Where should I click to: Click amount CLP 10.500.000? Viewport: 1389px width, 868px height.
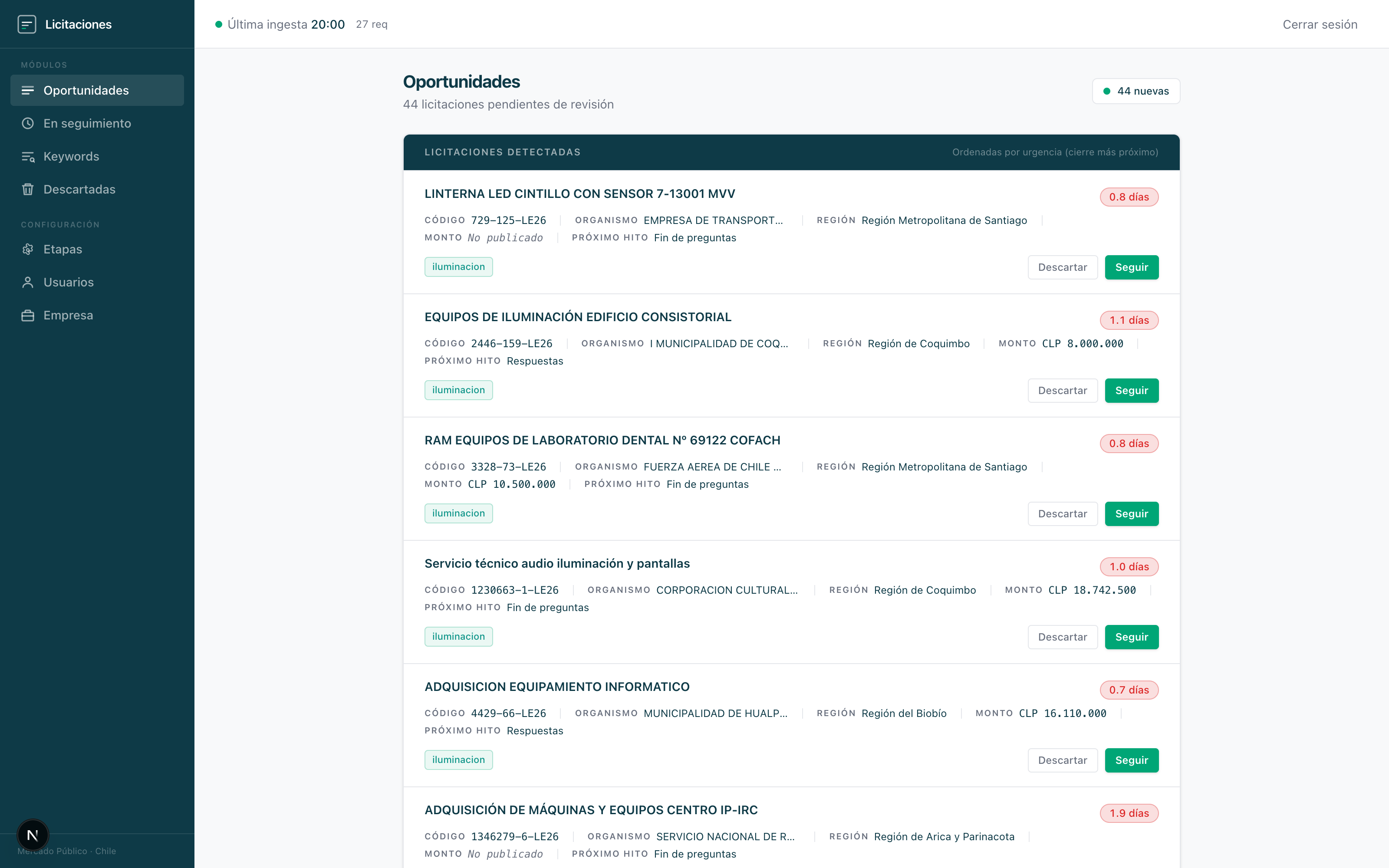(x=511, y=484)
